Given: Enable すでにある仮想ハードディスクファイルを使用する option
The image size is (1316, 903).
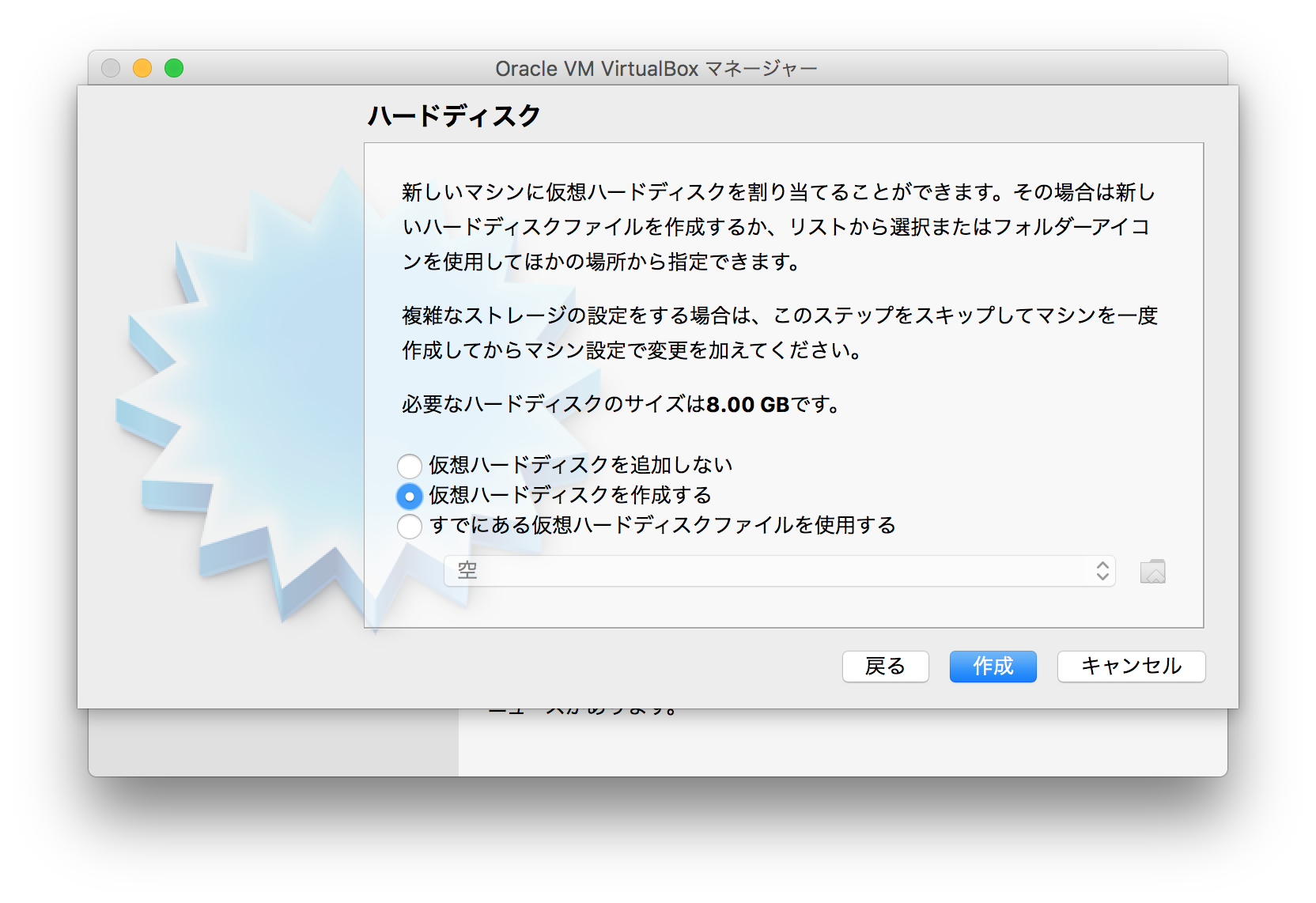Looking at the screenshot, I should (x=410, y=526).
